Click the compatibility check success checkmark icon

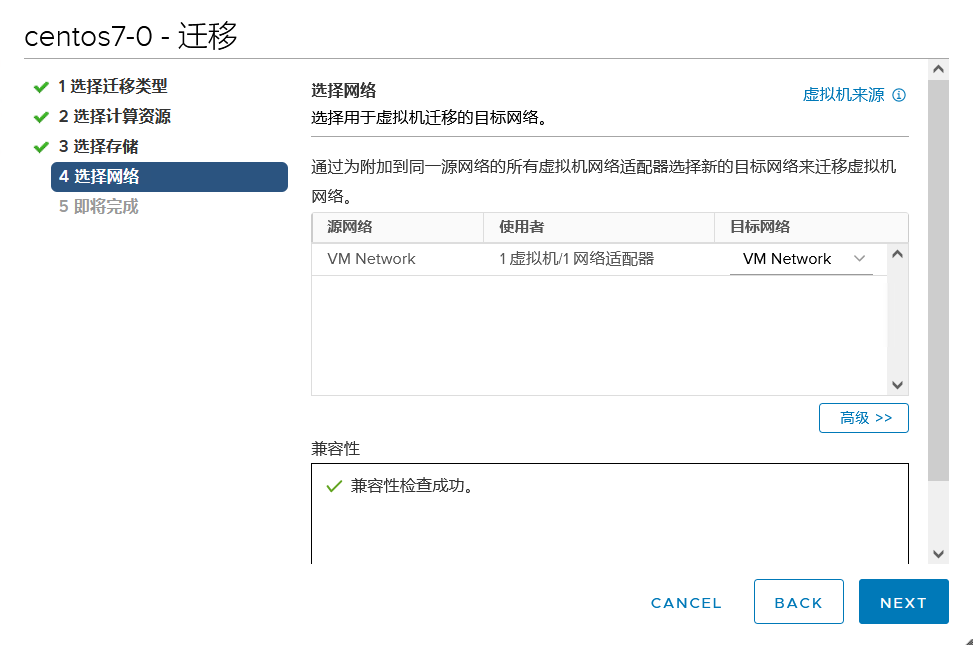click(334, 486)
